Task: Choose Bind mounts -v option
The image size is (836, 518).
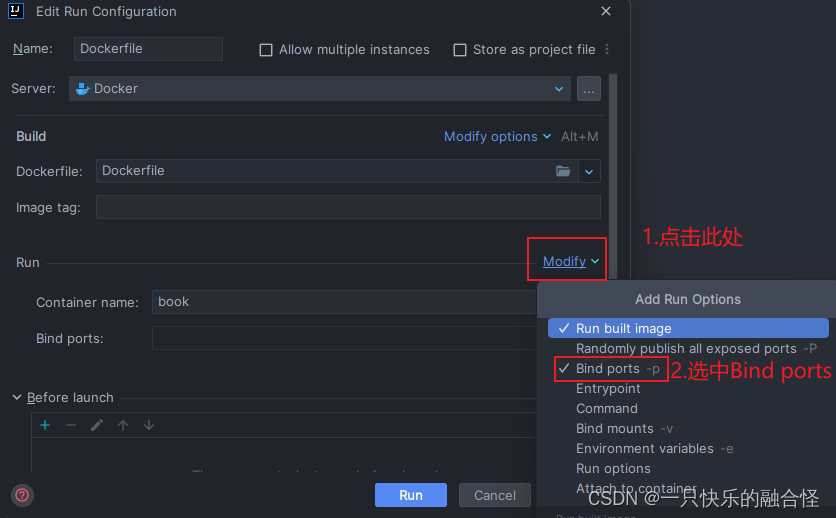Action: (x=688, y=428)
